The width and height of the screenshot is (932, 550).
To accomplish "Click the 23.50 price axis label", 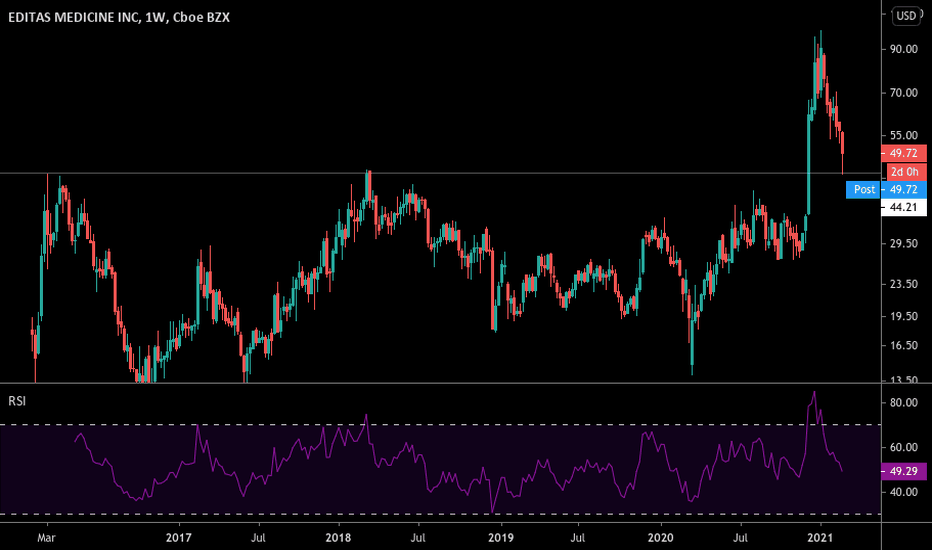I will point(903,284).
